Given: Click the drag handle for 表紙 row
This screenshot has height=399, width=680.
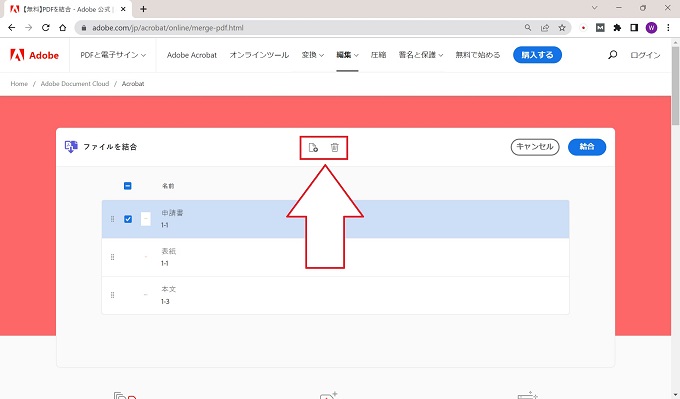Looking at the screenshot, I should (112, 257).
